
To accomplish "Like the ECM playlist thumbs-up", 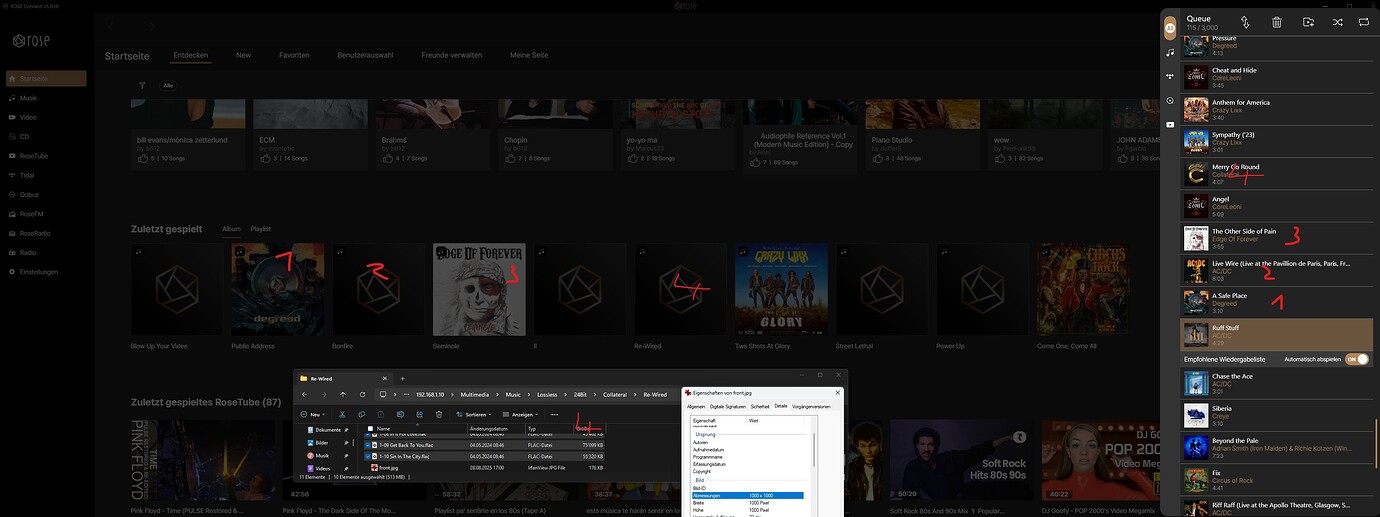I will pyautogui.click(x=264, y=159).
